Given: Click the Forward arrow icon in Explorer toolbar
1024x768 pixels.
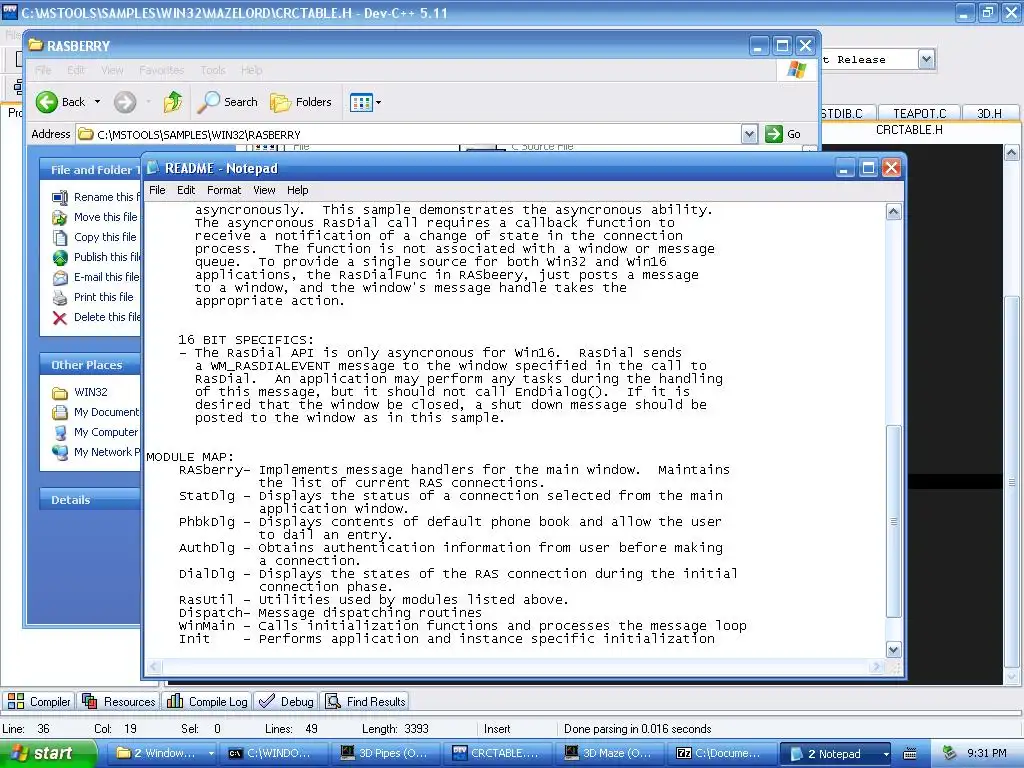Looking at the screenshot, I should click(x=125, y=102).
